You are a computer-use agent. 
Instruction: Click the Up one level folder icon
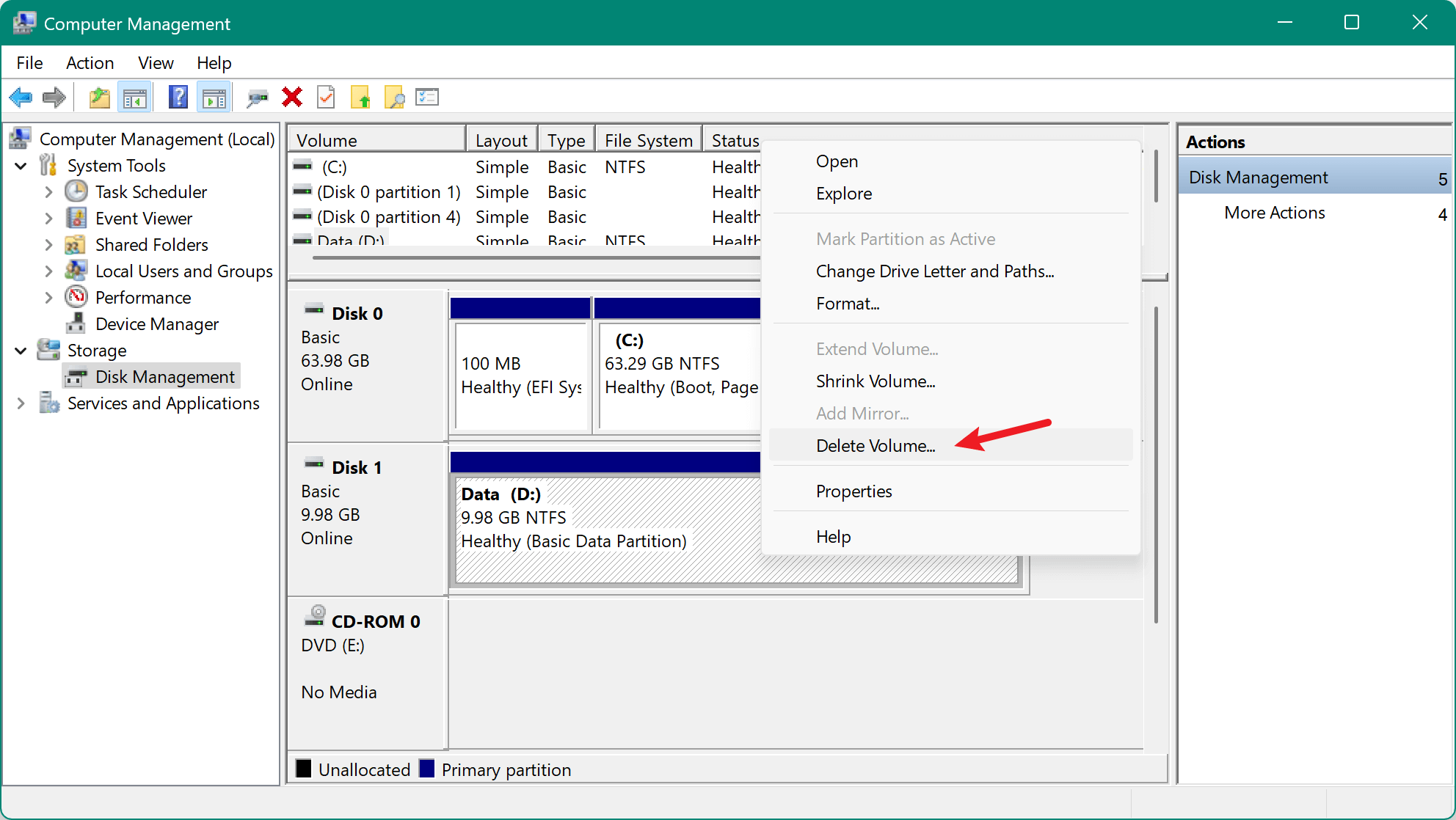point(99,97)
